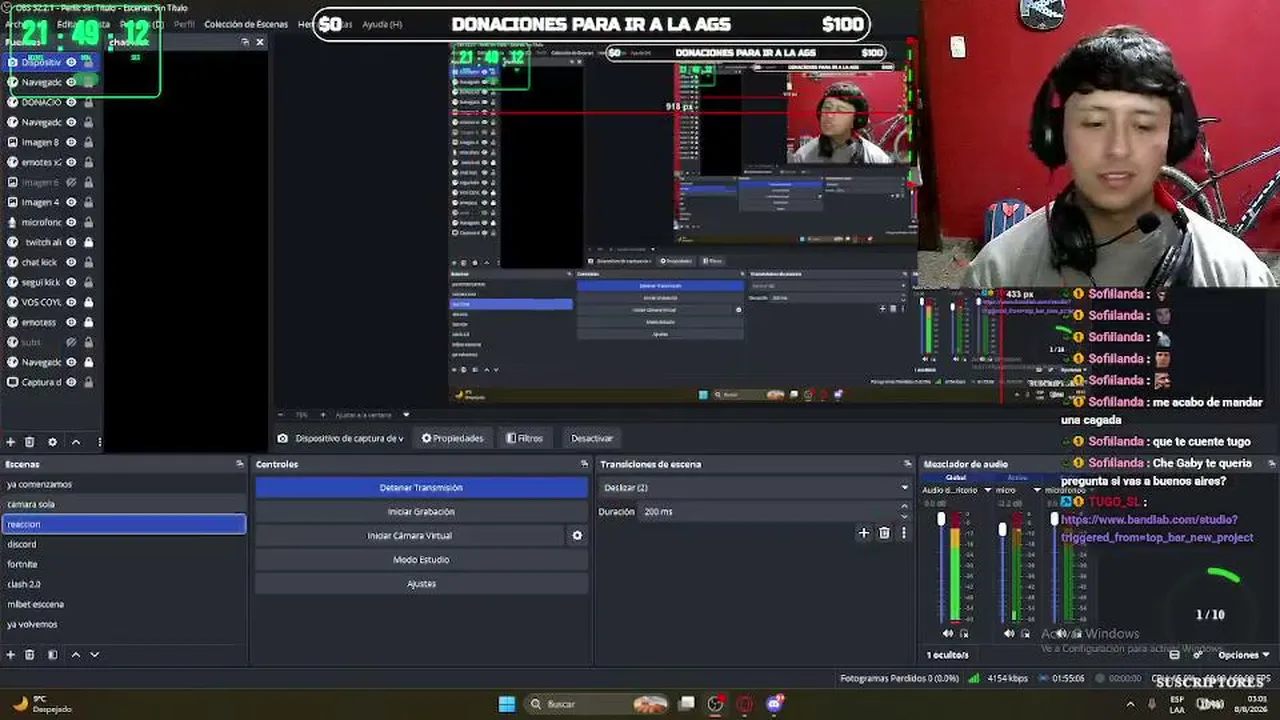
Task: Toggle lock on twitch ali source
Action: (x=88, y=242)
